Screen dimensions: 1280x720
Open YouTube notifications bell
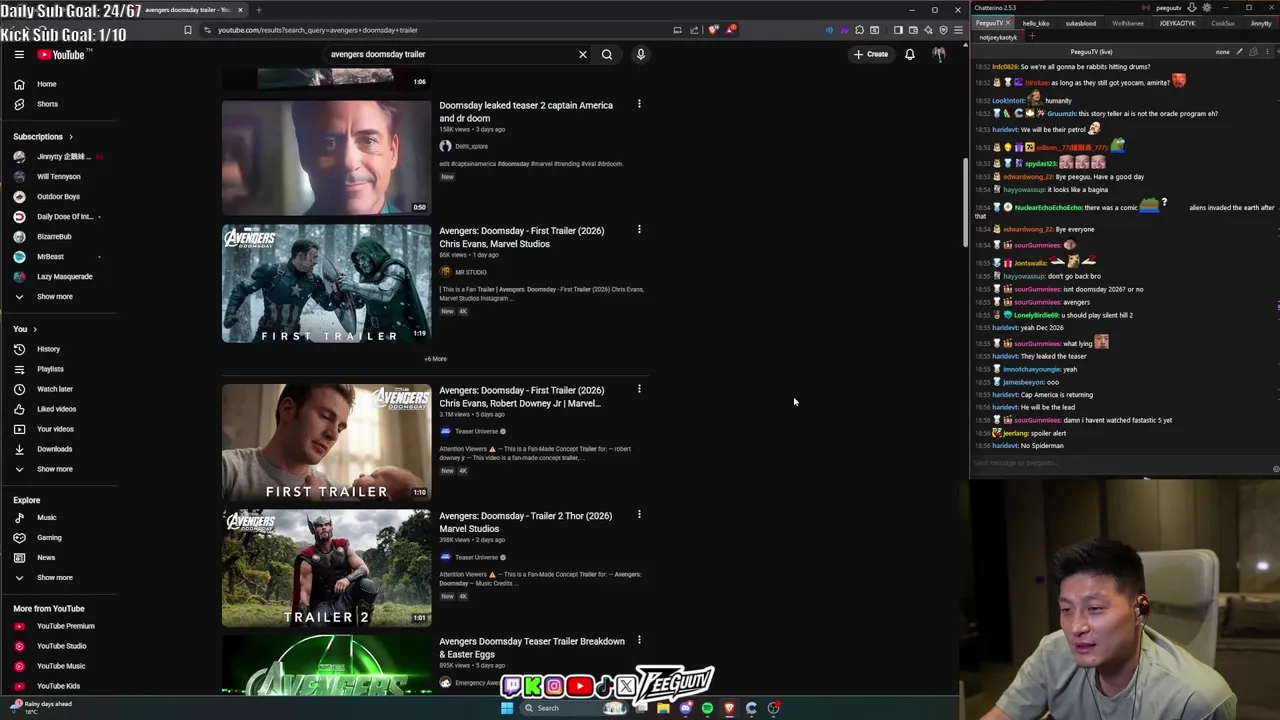pyautogui.click(x=910, y=55)
